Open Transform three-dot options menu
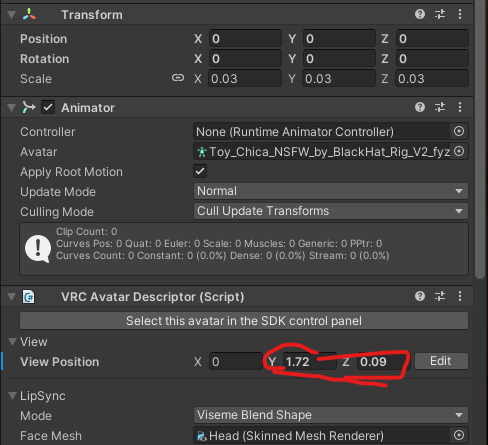488x445 pixels. [x=460, y=14]
